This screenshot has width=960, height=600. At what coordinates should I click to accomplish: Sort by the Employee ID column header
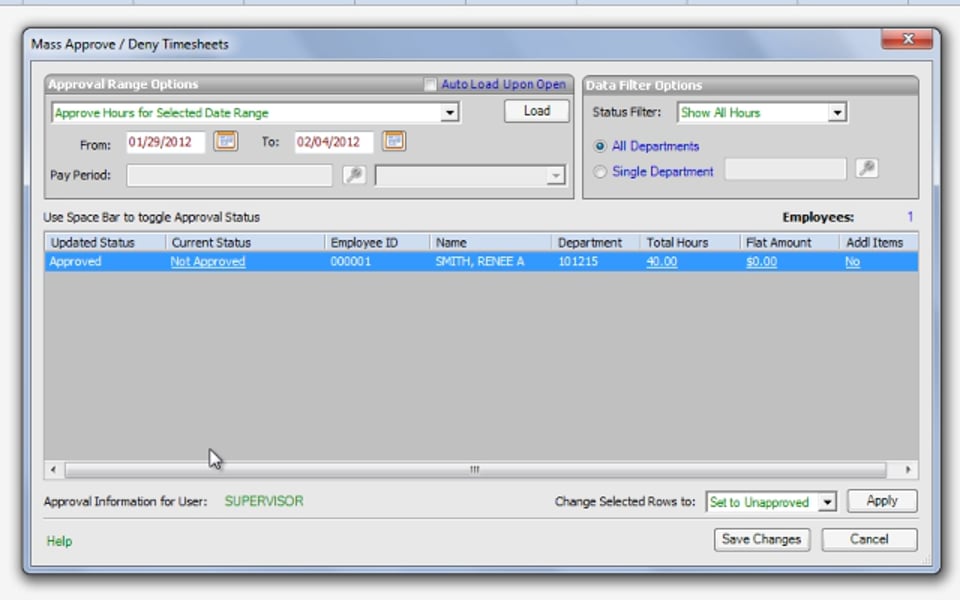point(377,242)
